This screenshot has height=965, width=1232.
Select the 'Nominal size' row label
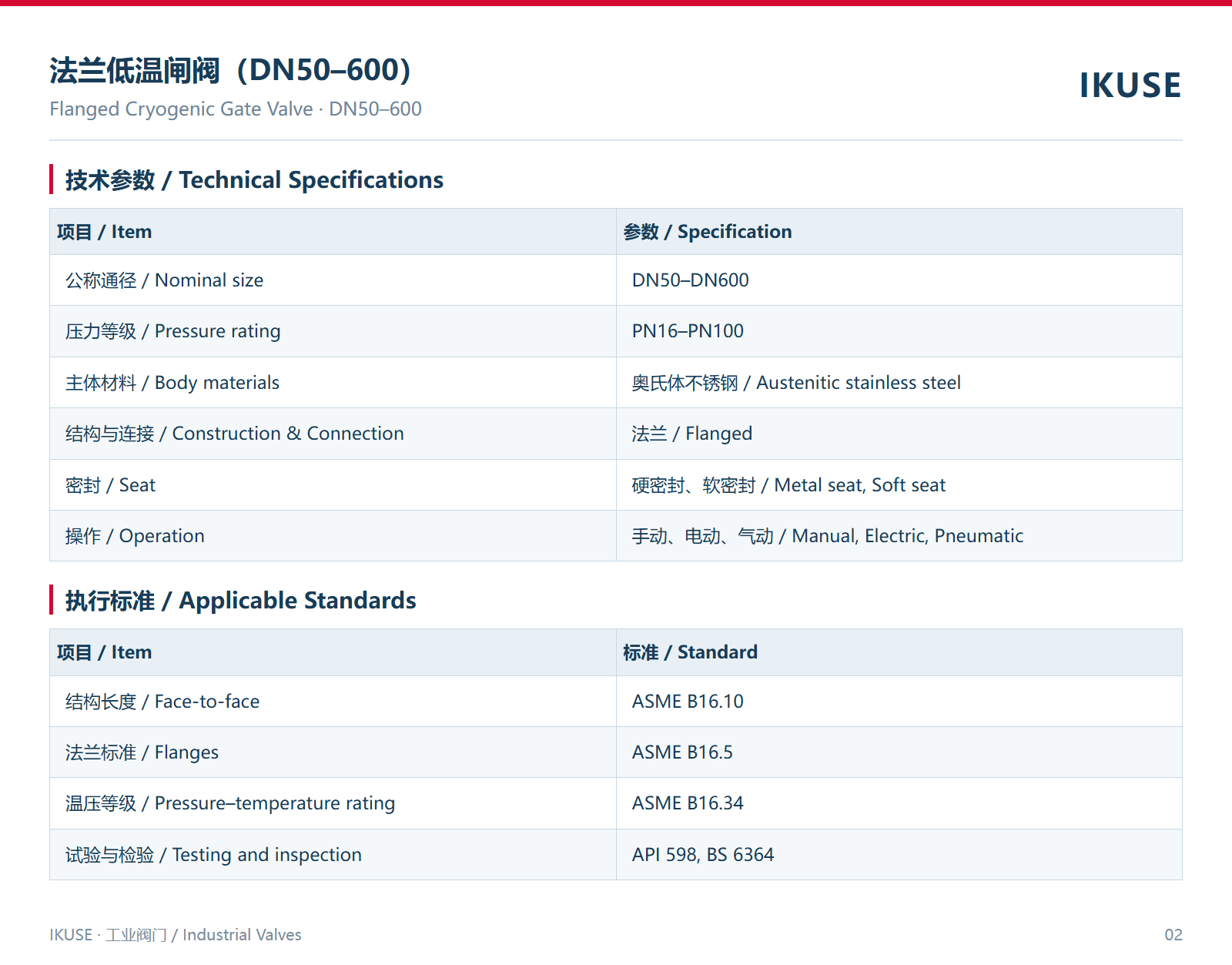[164, 280]
